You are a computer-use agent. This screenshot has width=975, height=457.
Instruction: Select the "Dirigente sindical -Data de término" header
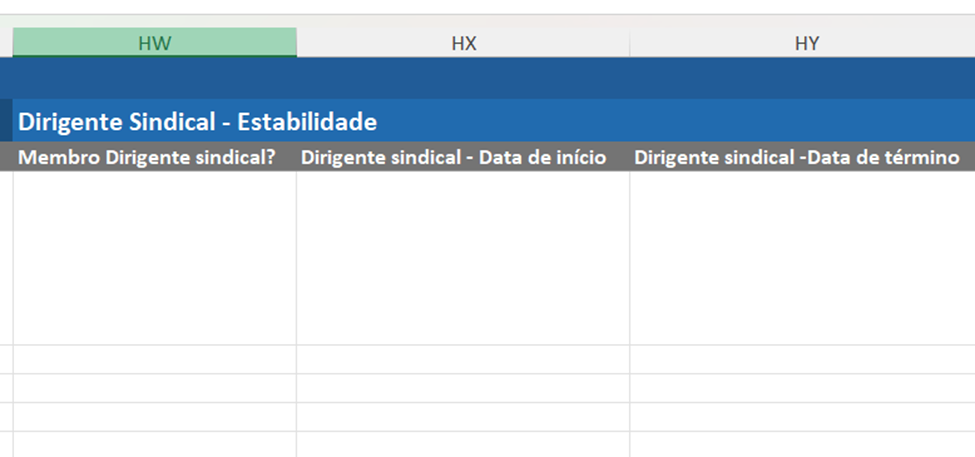797,158
